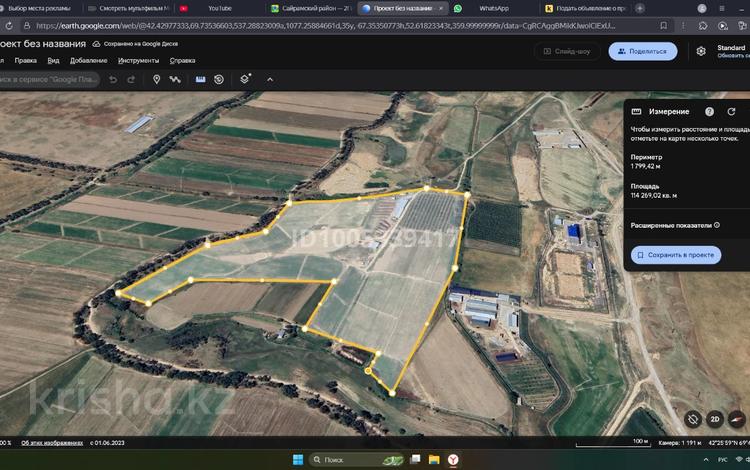Select the draw path or polygon tool

[x=175, y=79]
